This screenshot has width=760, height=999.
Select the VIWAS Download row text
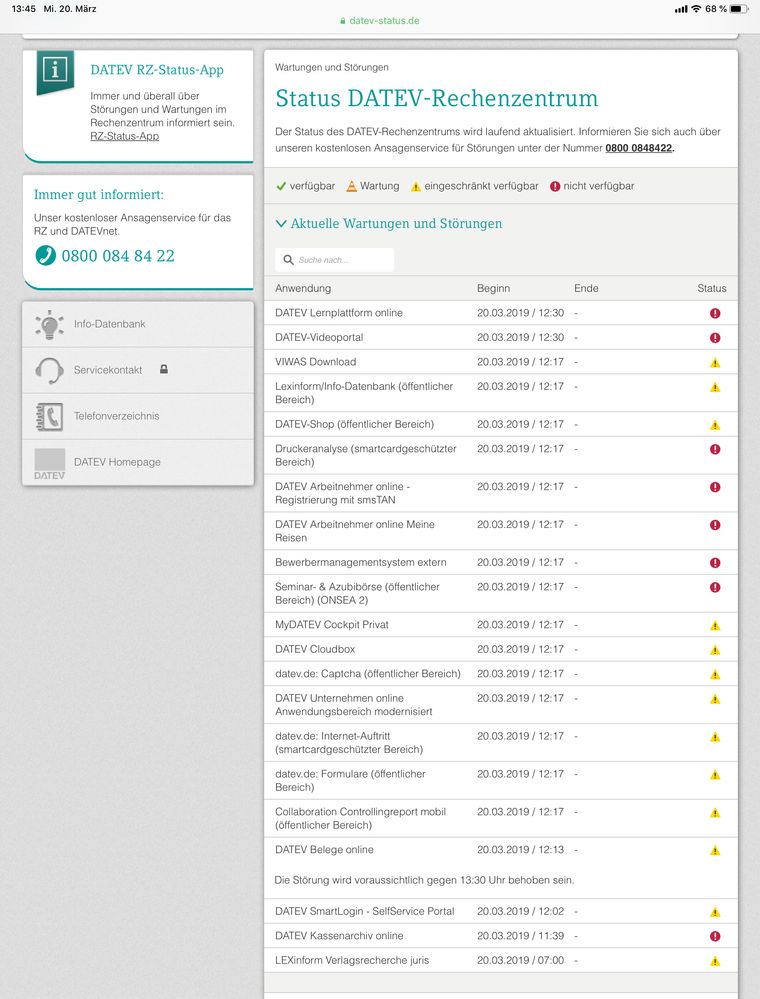[315, 362]
